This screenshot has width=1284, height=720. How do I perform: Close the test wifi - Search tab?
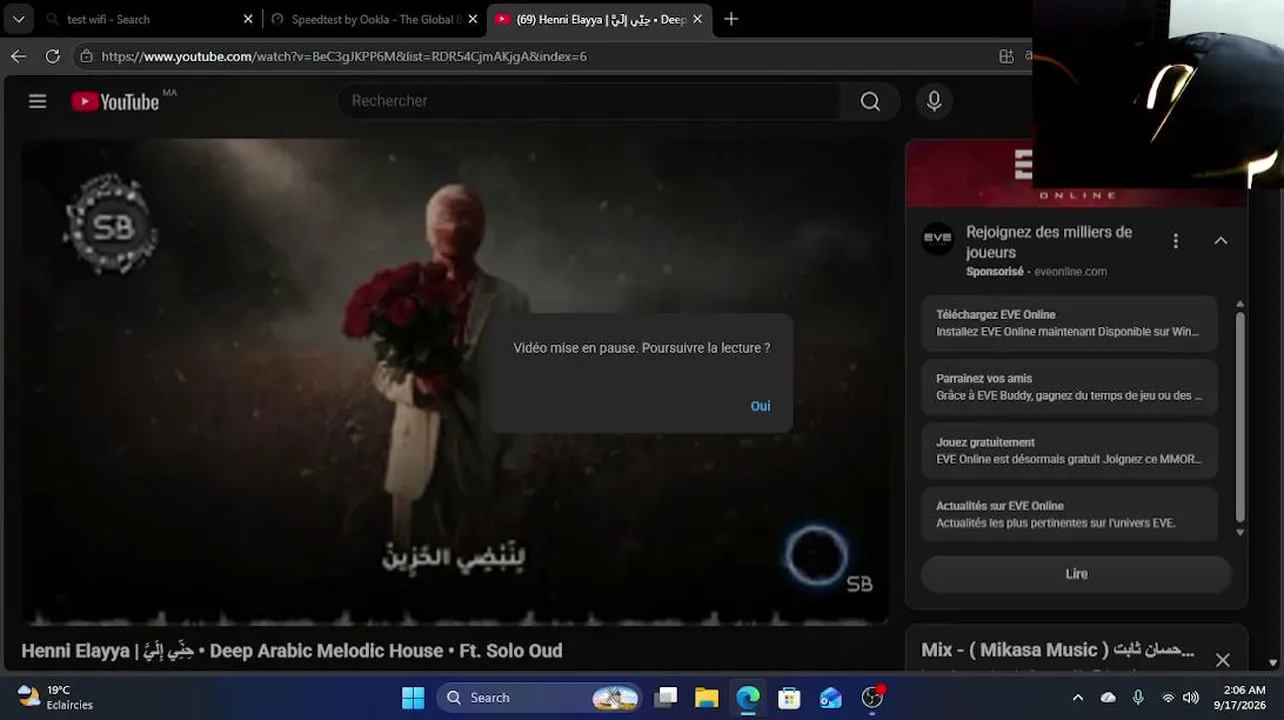pyautogui.click(x=248, y=19)
